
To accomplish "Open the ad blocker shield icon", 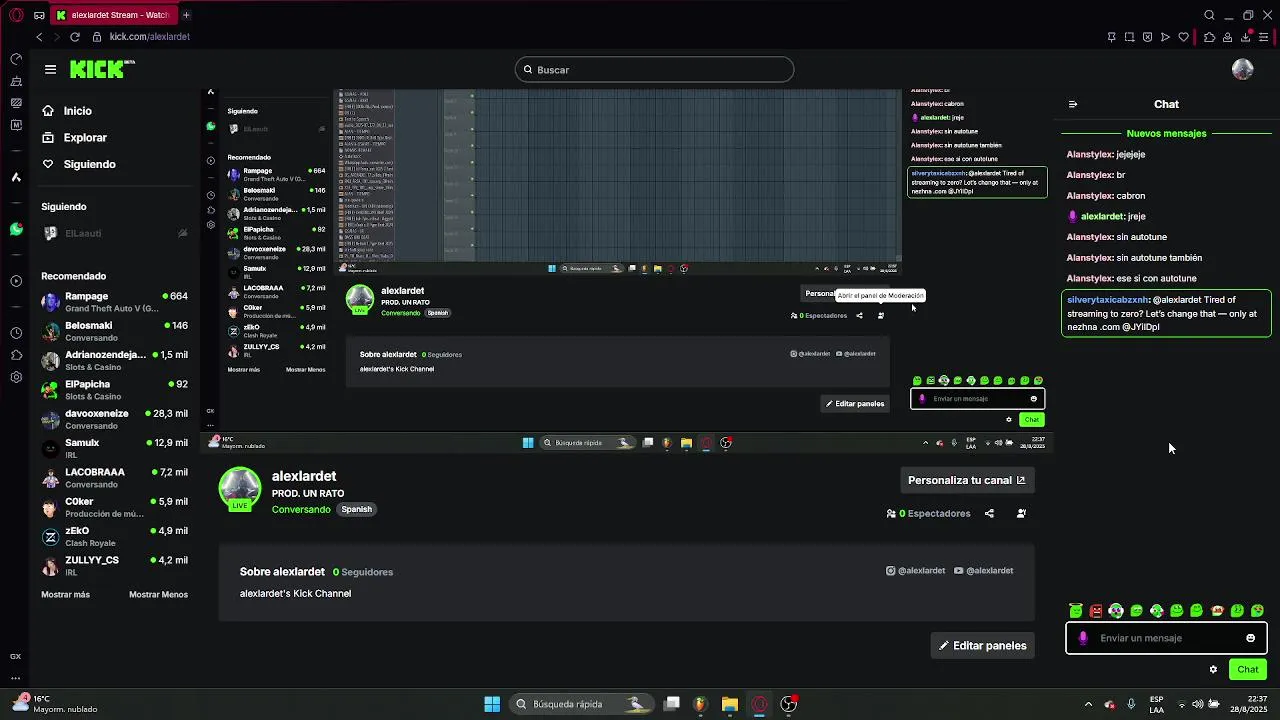I will pyautogui.click(x=1147, y=37).
